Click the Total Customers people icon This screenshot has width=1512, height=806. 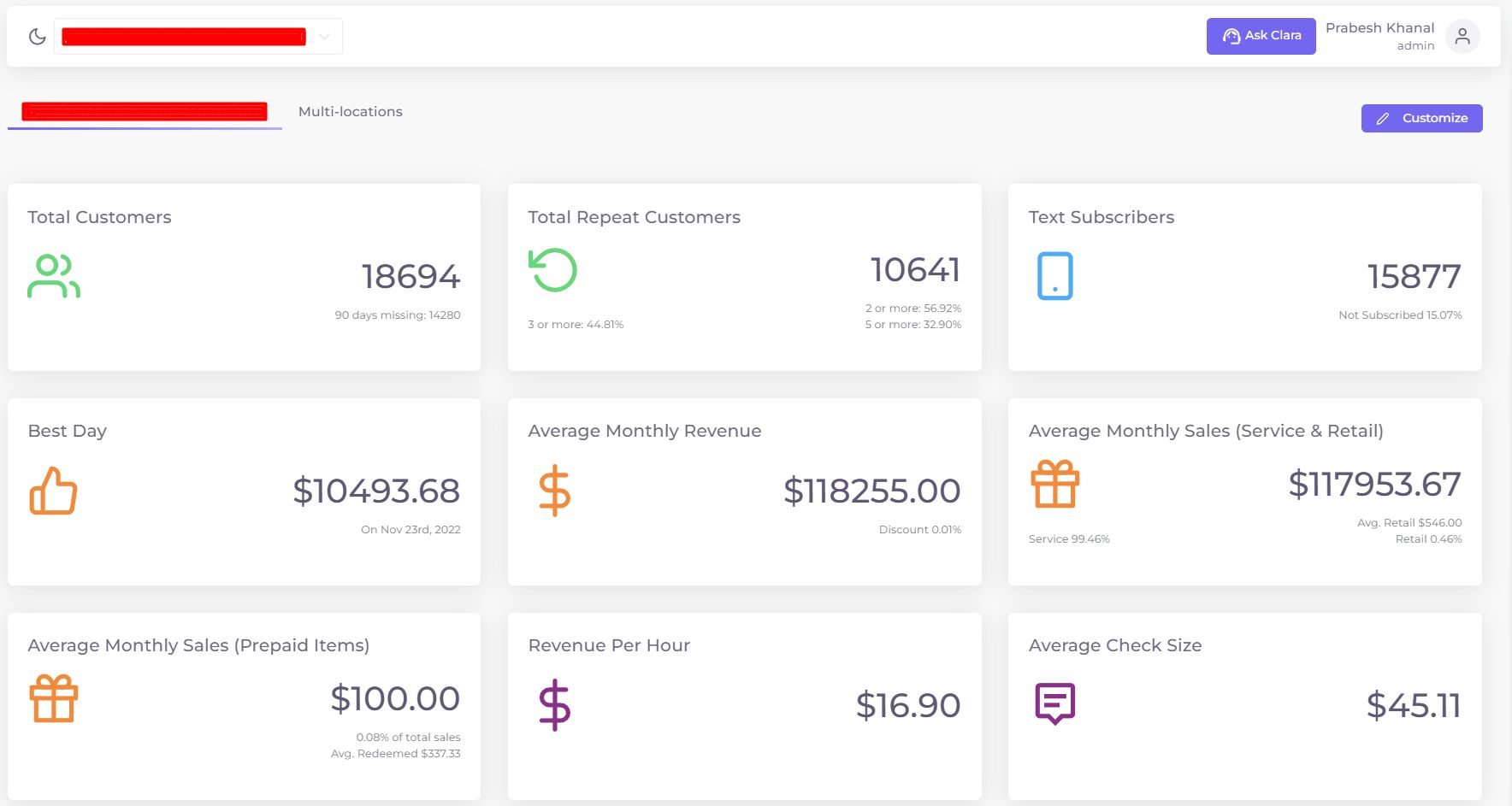click(x=54, y=275)
